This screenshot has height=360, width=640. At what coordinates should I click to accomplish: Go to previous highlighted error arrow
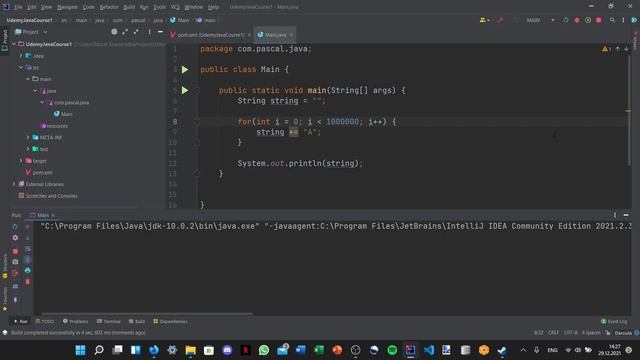tap(618, 49)
